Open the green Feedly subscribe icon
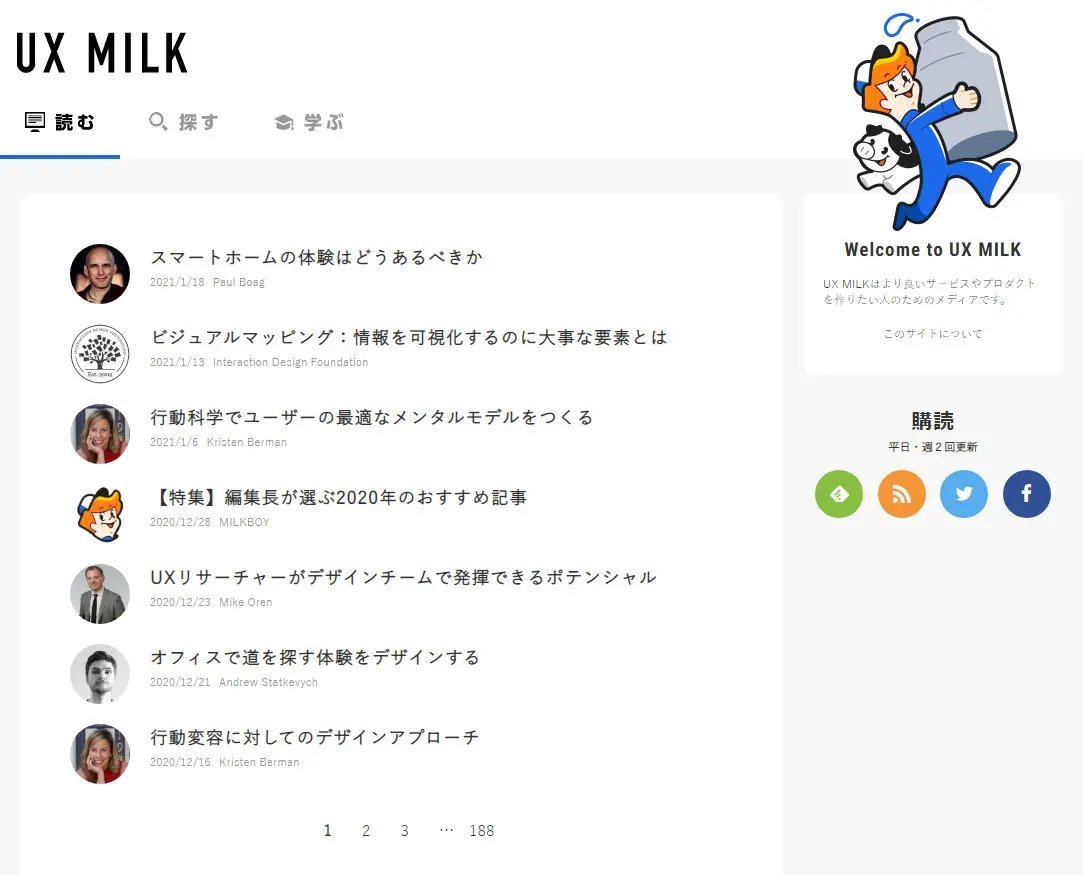 pos(838,494)
